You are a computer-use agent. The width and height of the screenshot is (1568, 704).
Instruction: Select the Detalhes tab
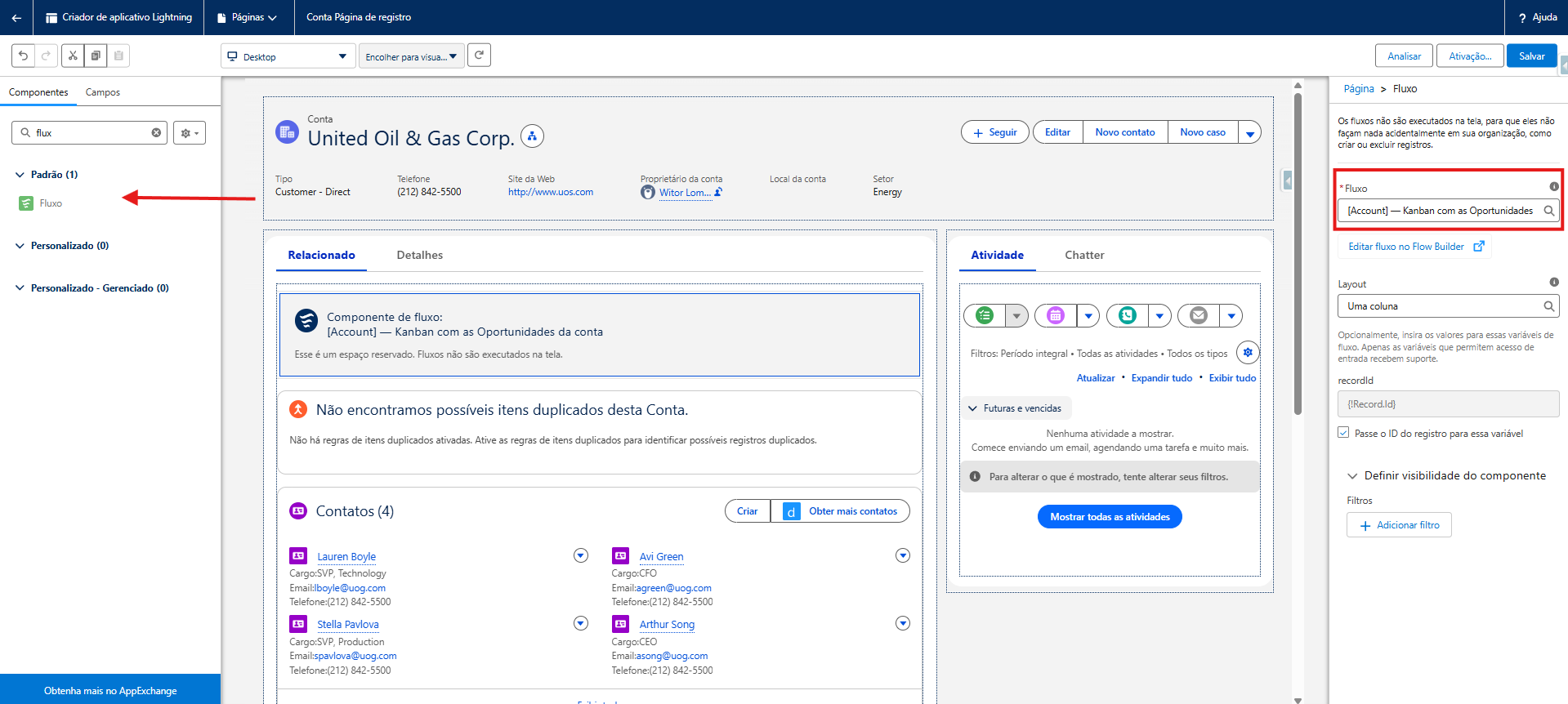420,255
